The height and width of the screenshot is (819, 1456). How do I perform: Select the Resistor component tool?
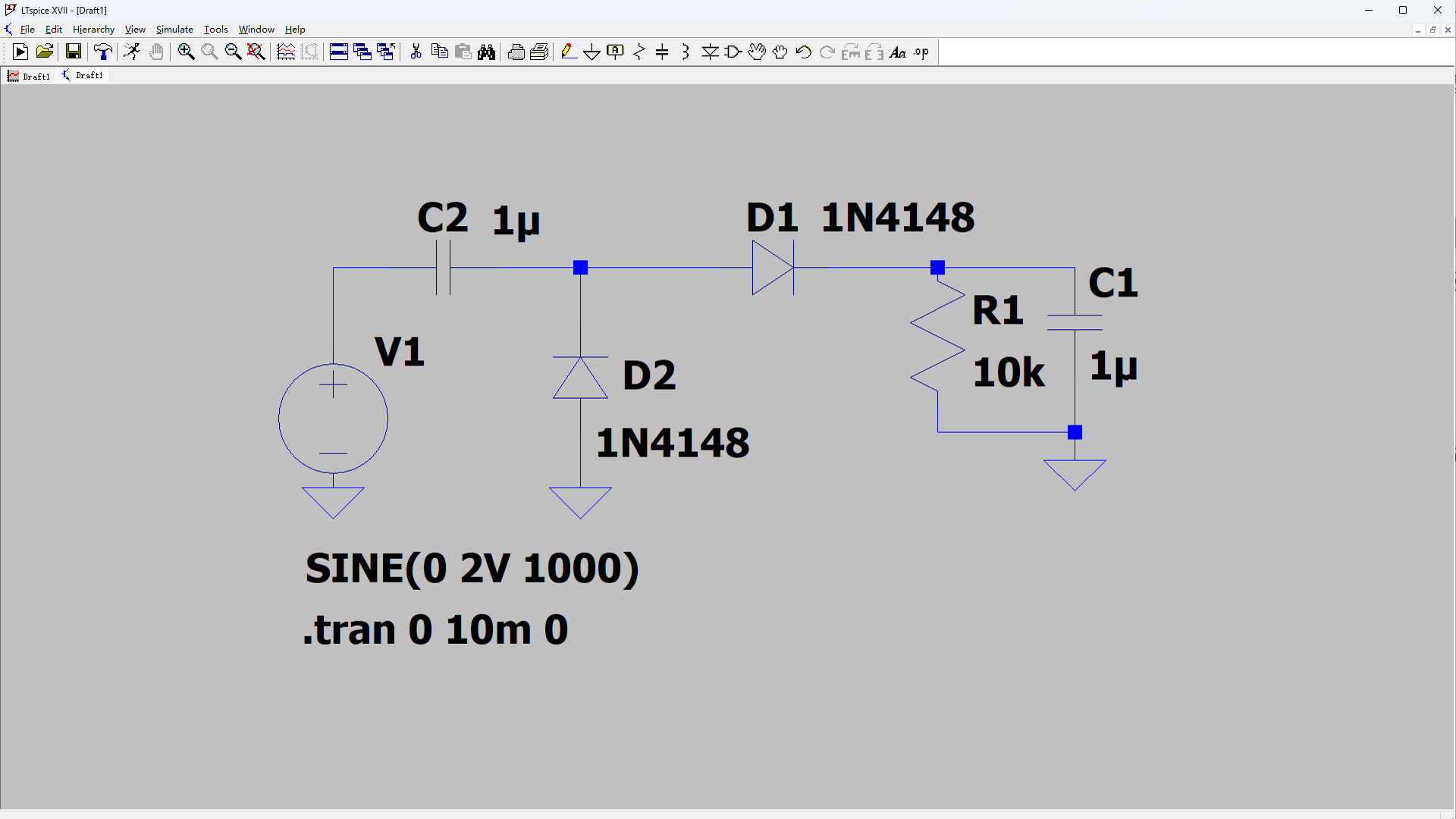(639, 52)
